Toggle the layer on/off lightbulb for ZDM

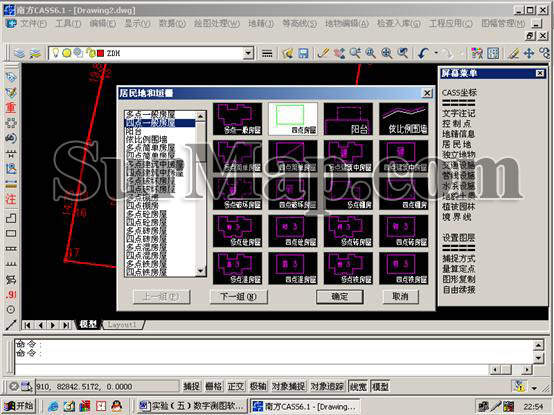pos(55,53)
